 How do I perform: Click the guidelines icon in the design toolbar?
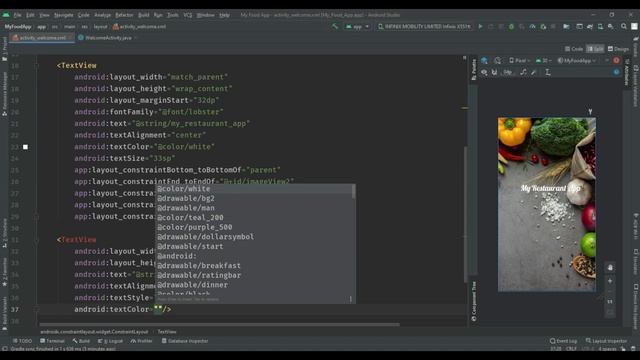coord(548,72)
